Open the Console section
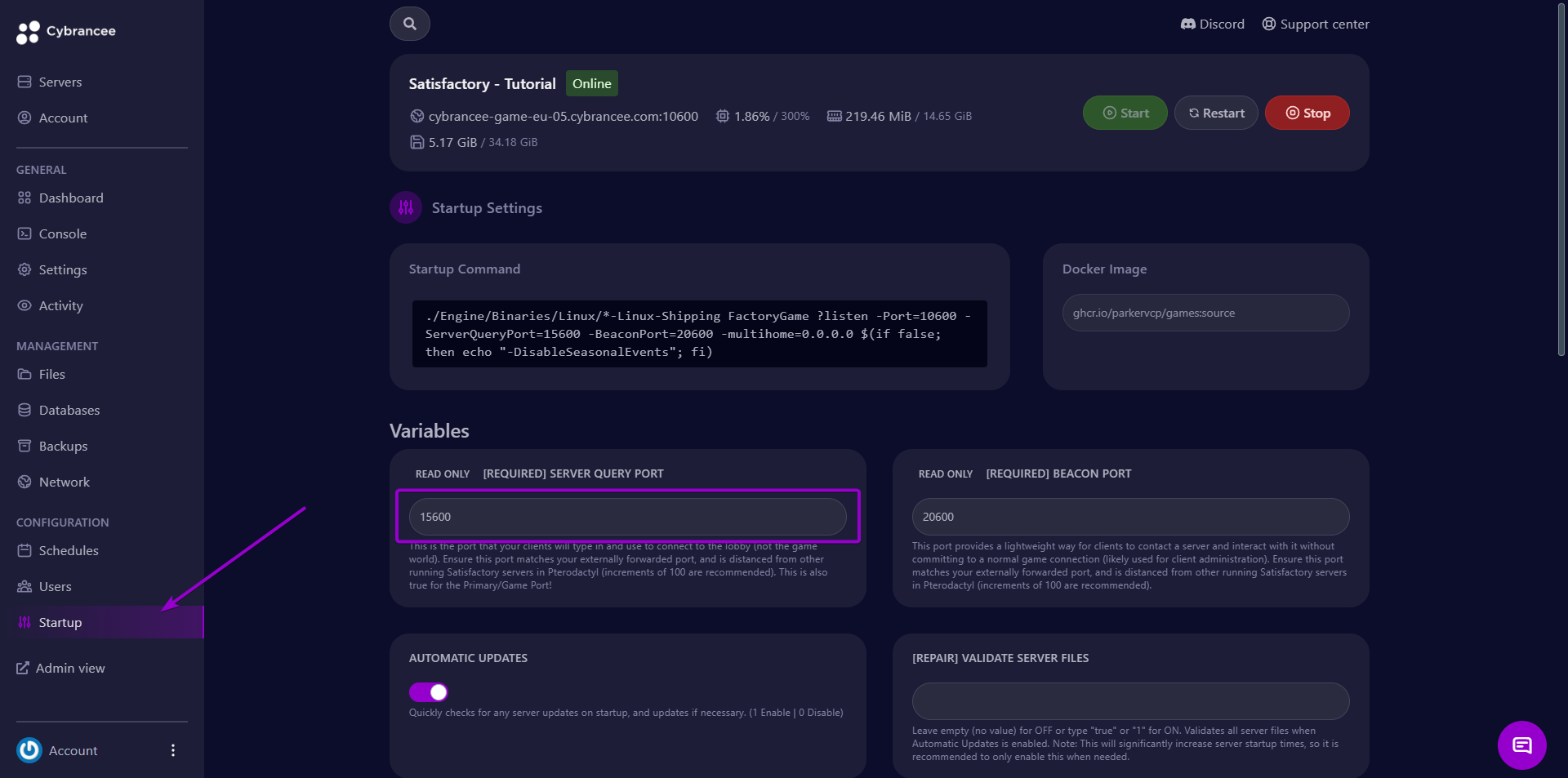Screen dimensions: 1568x778 (24, 233)
